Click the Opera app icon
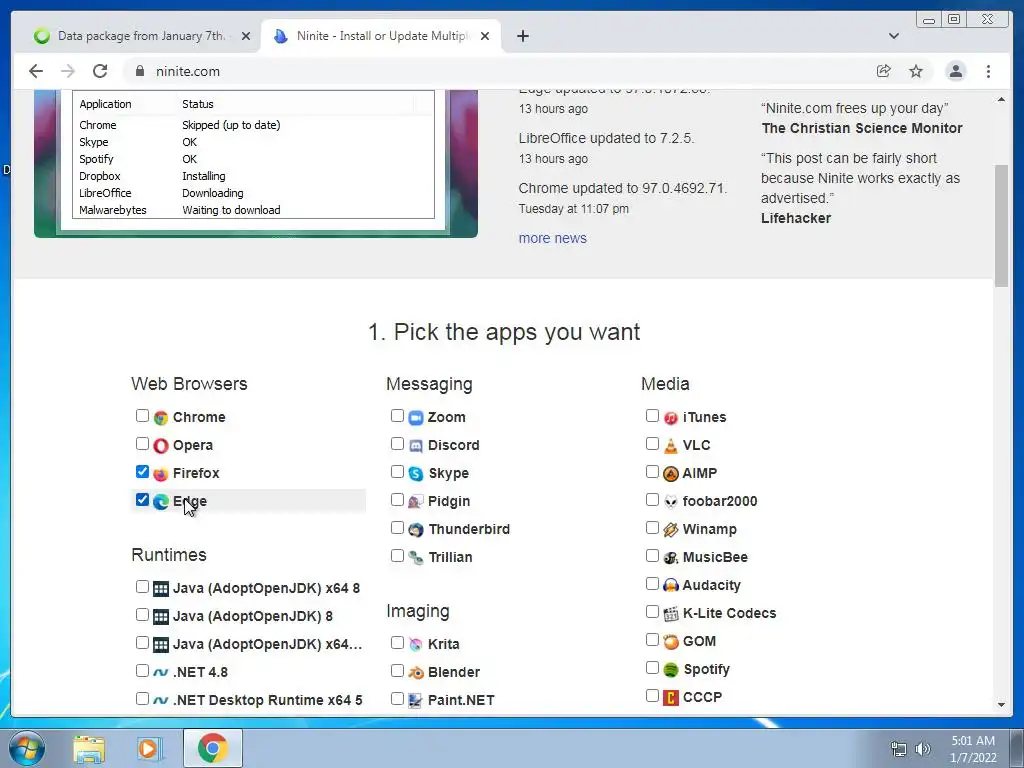 [161, 445]
